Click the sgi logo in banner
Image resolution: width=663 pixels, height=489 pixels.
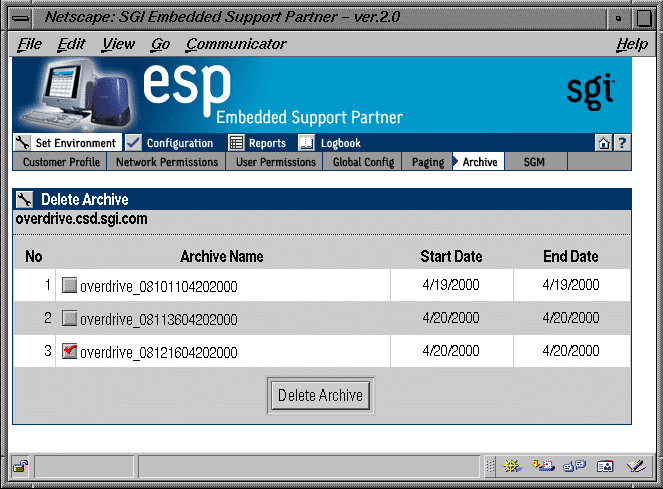click(590, 91)
